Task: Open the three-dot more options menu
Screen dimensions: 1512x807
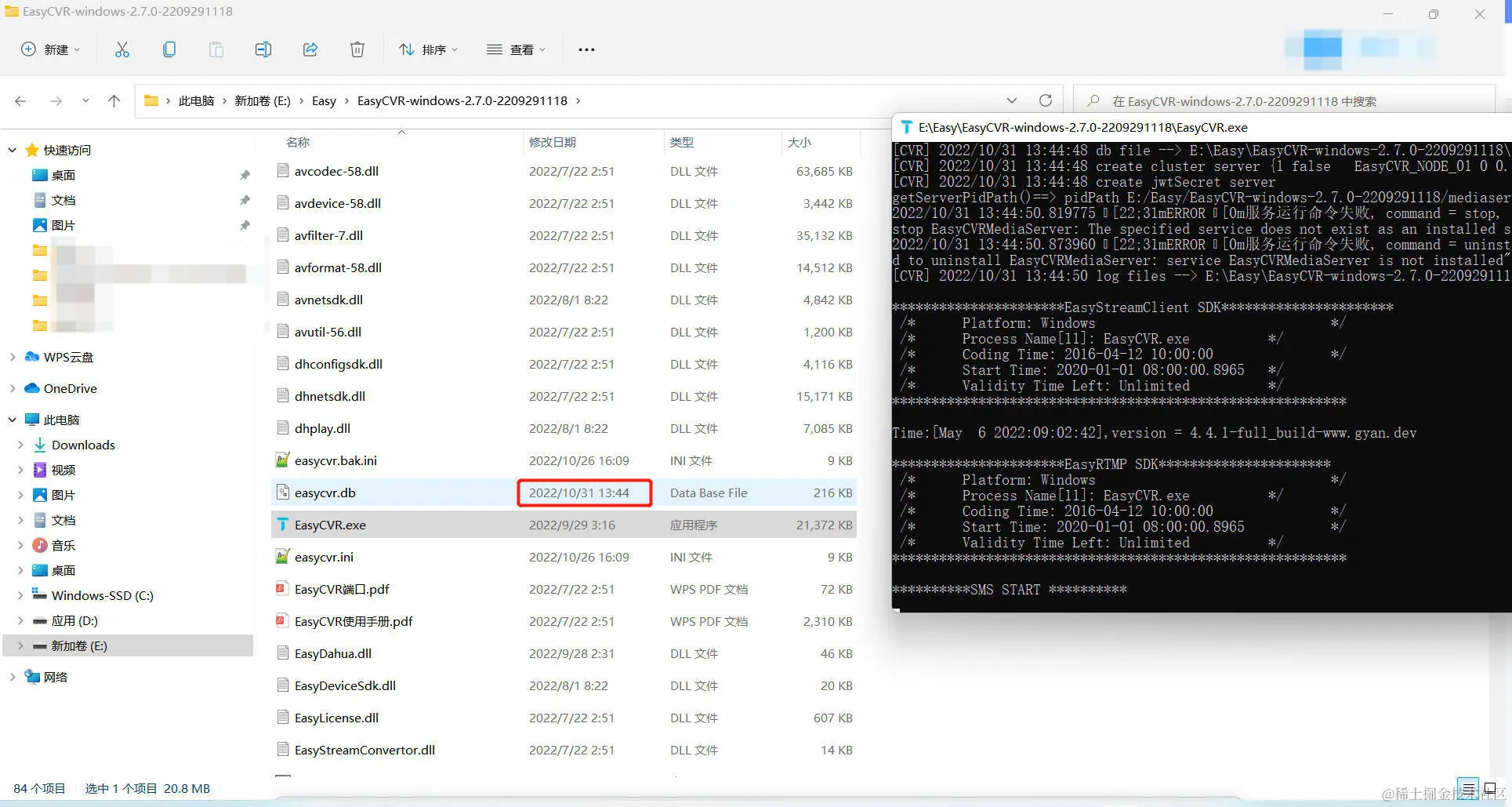Action: [586, 49]
